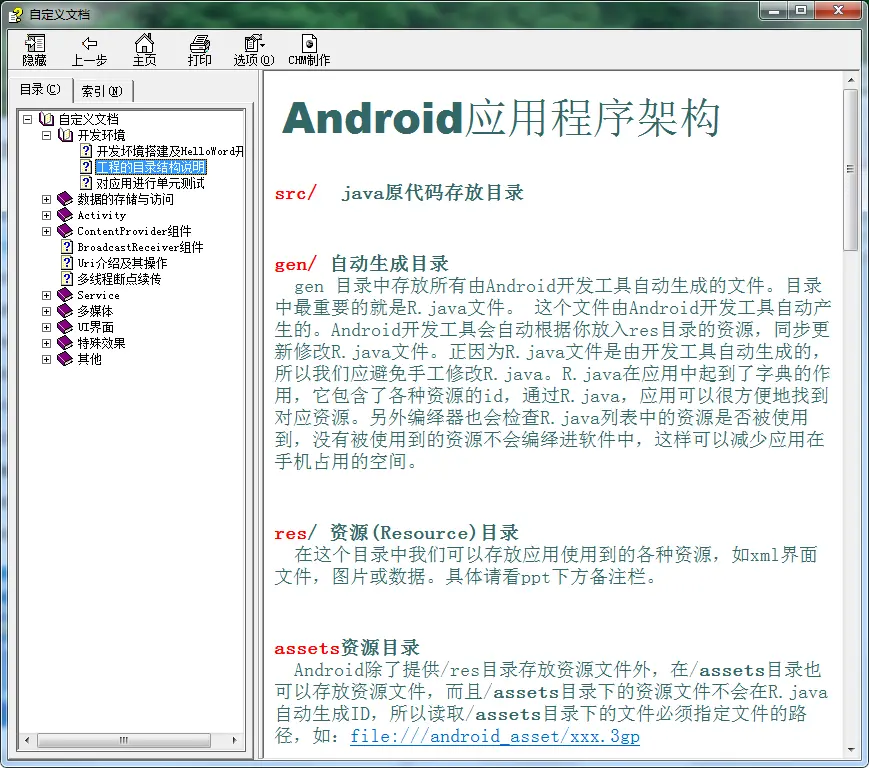Click the tree's horizontal scrollbar right arrow
The image size is (869, 768).
pyautogui.click(x=236, y=741)
